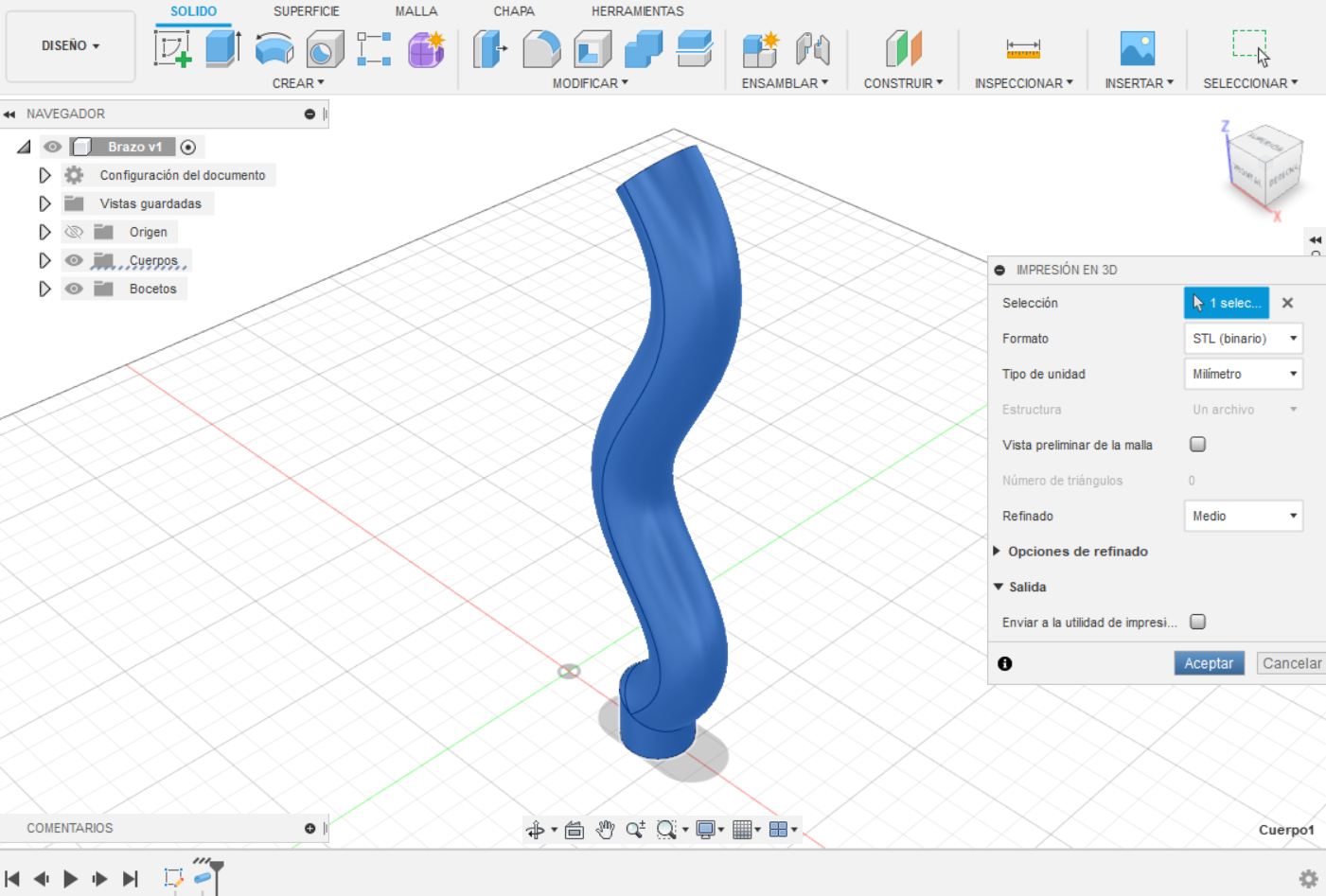Collapse the Brazo v1 root node
This screenshot has width=1326, height=896.
[25, 147]
